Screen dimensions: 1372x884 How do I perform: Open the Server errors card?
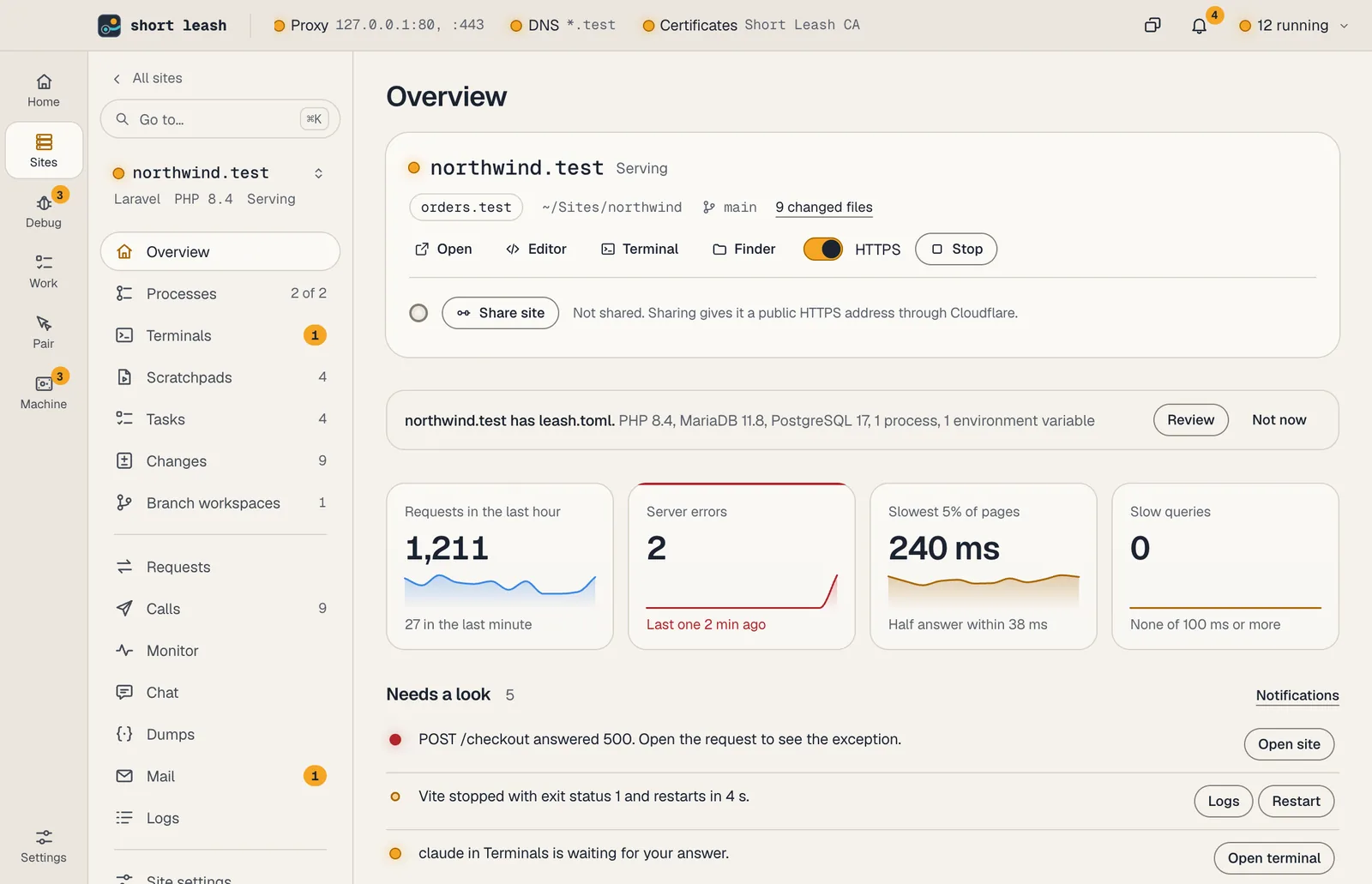pos(742,566)
